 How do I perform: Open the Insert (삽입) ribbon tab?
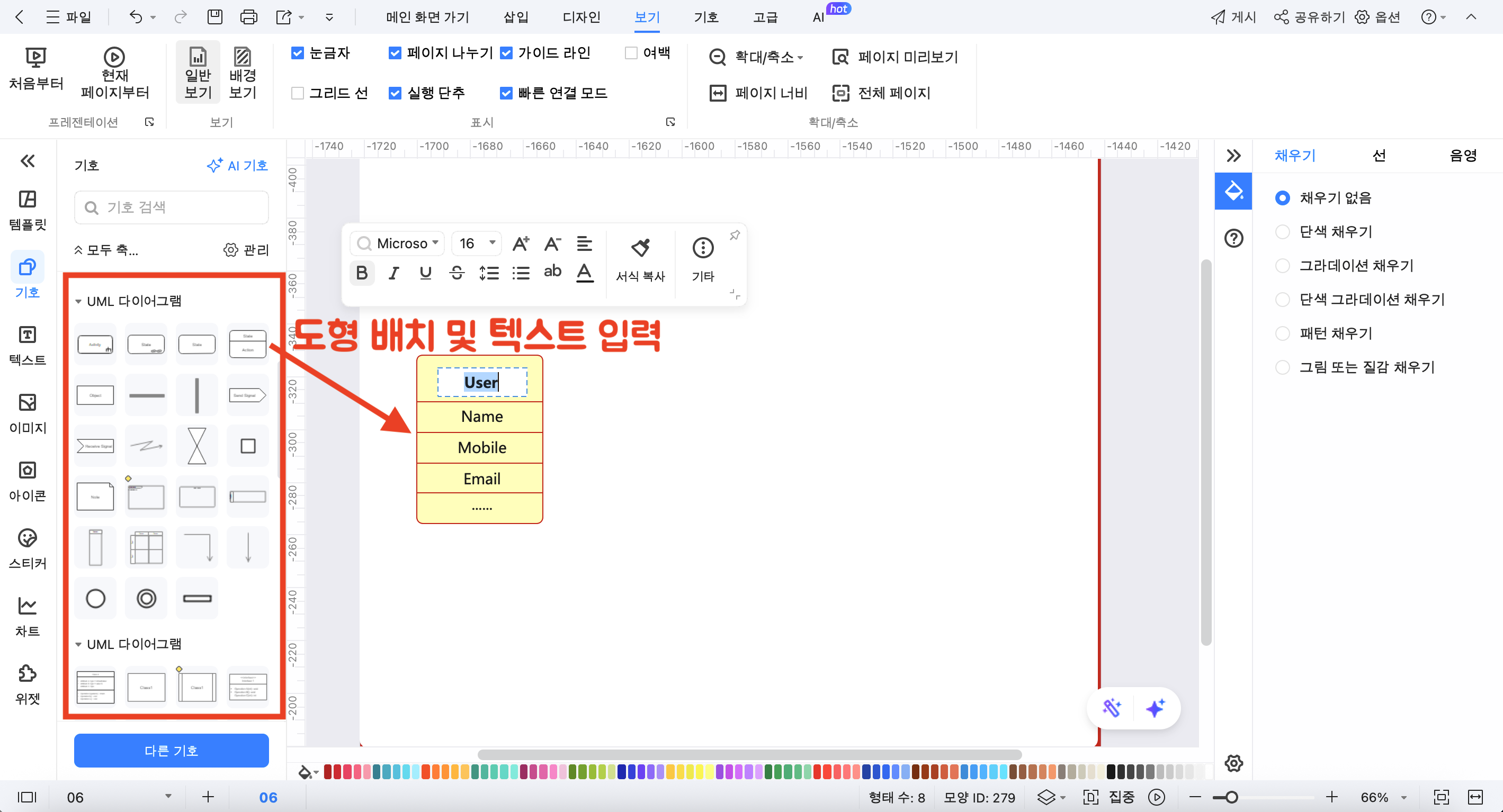point(516,17)
